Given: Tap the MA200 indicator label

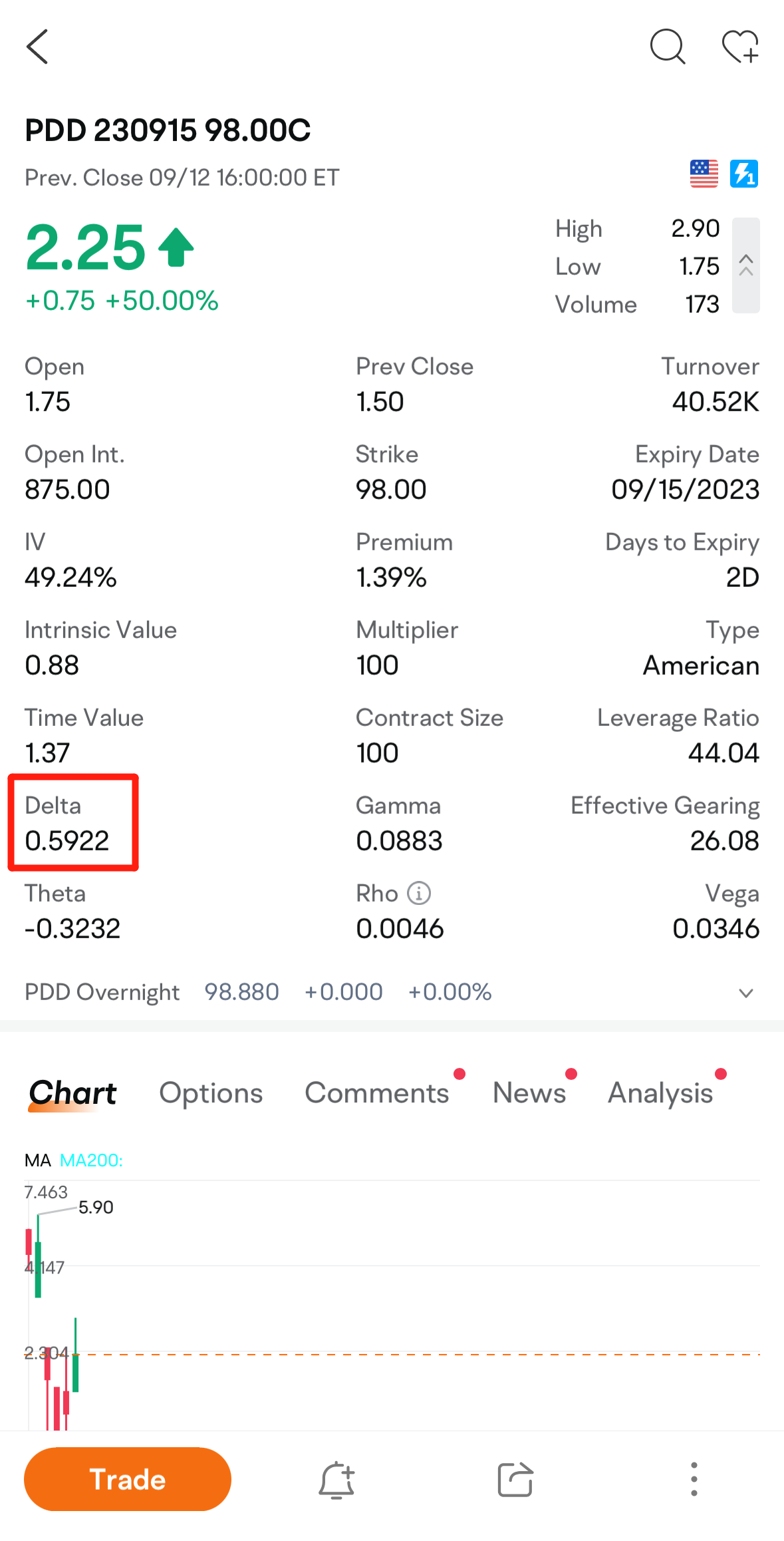Looking at the screenshot, I should [x=91, y=1160].
